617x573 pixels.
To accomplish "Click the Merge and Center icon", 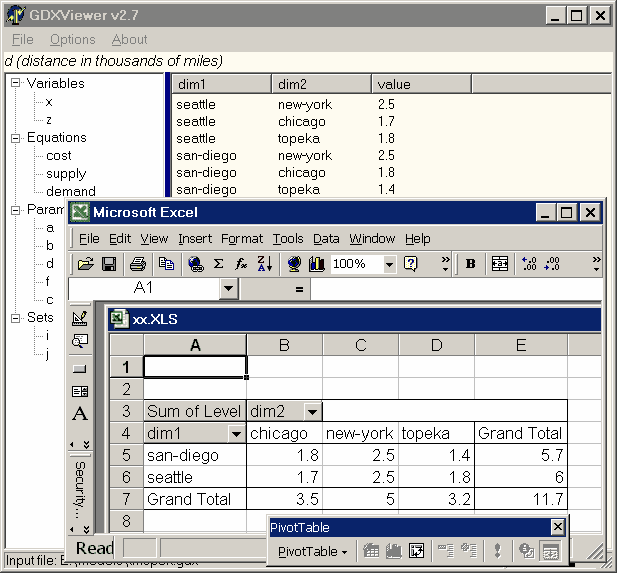I will click(x=499, y=264).
